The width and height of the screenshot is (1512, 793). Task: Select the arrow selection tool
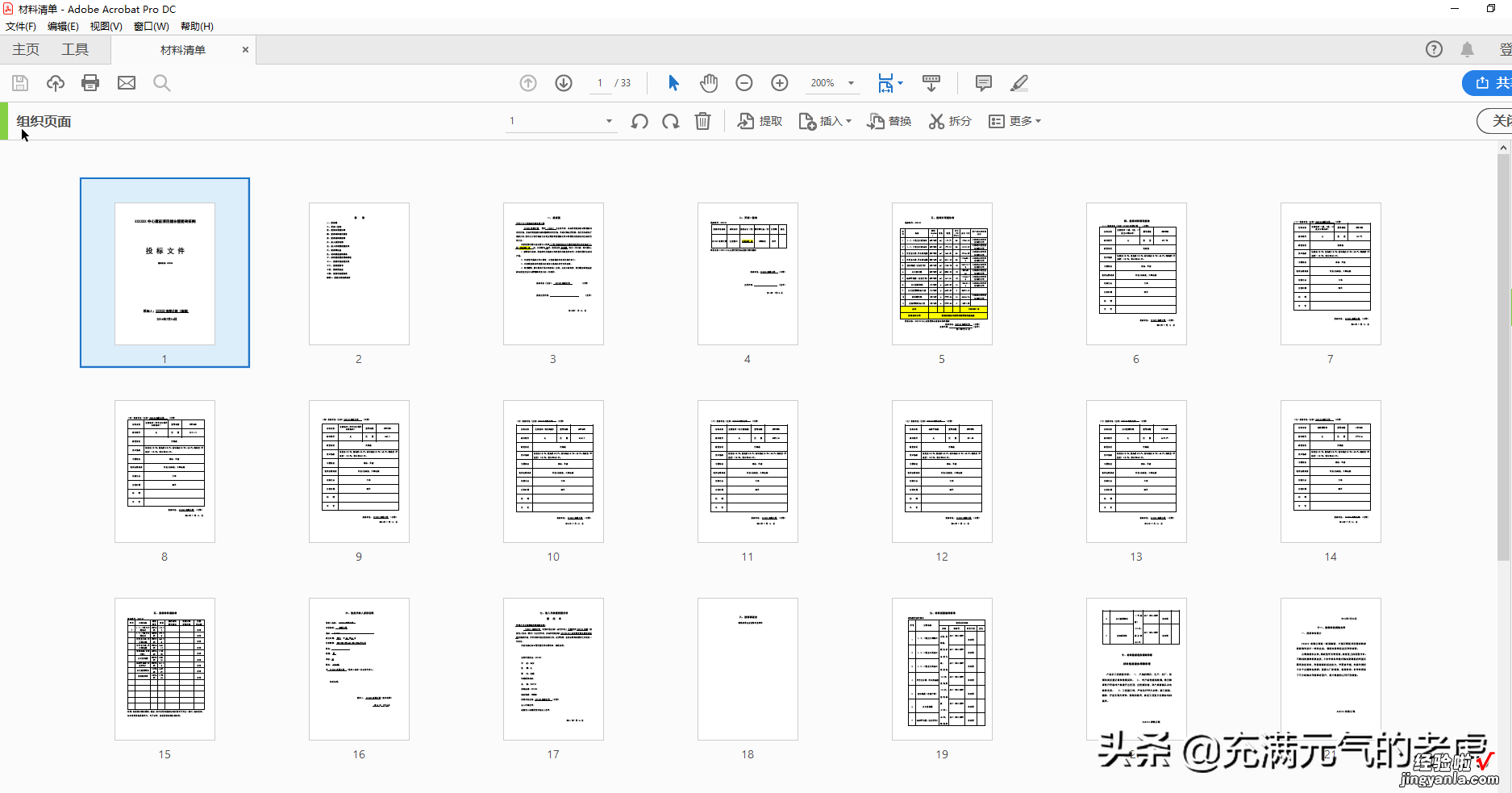[x=673, y=83]
